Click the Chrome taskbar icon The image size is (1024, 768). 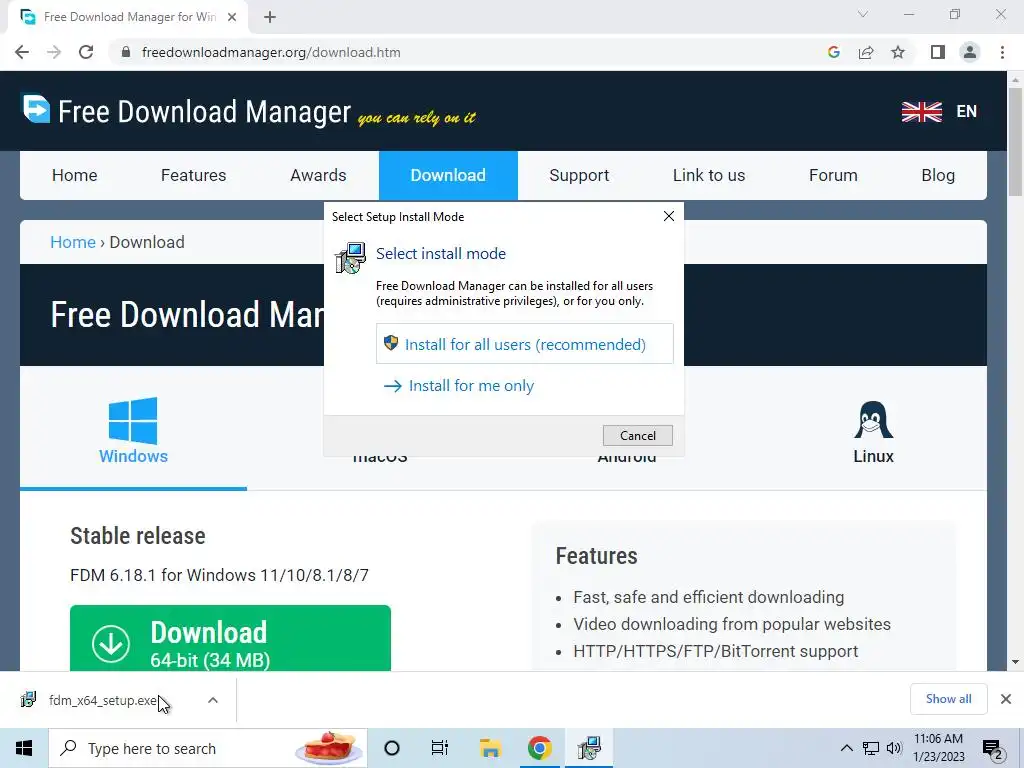(539, 748)
